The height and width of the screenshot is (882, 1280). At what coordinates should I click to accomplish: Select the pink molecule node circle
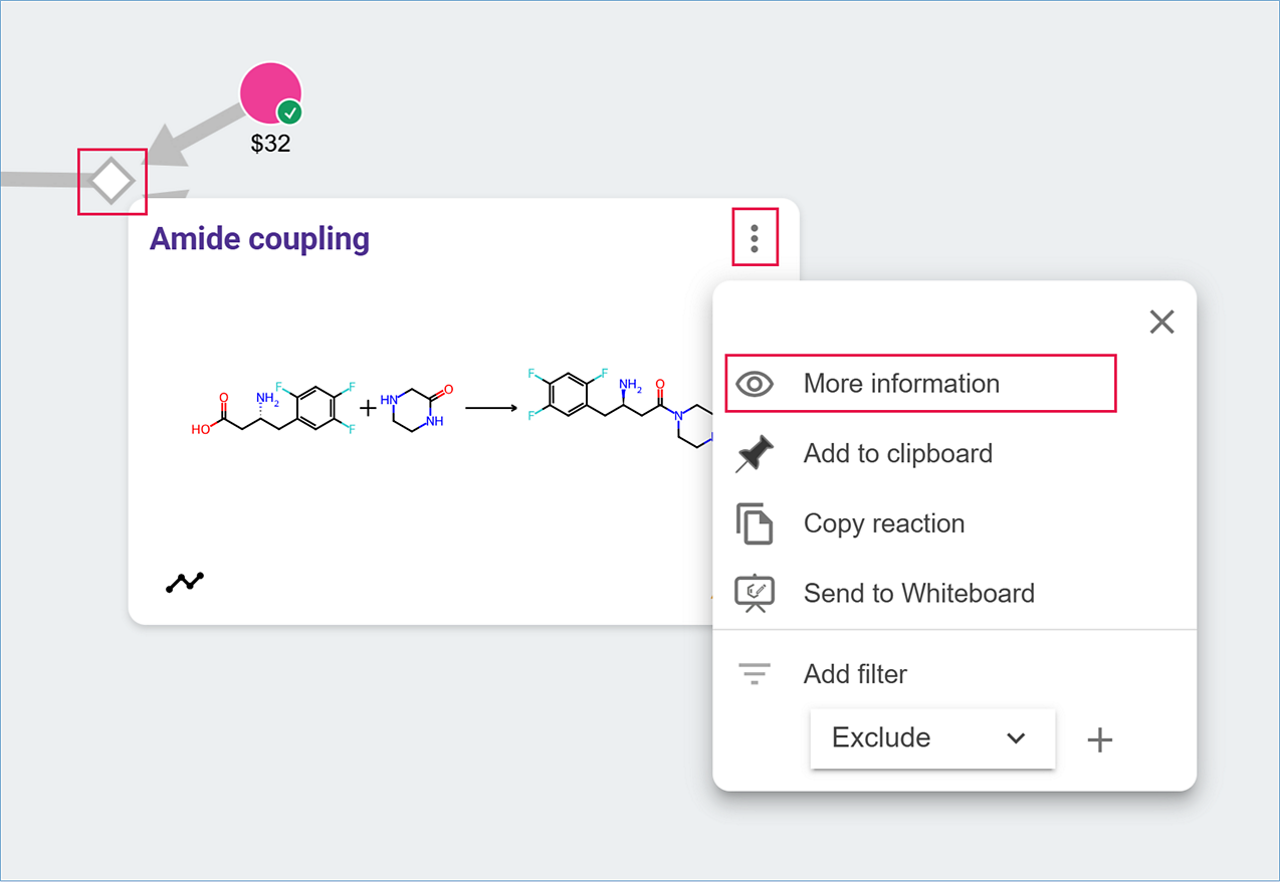267,92
